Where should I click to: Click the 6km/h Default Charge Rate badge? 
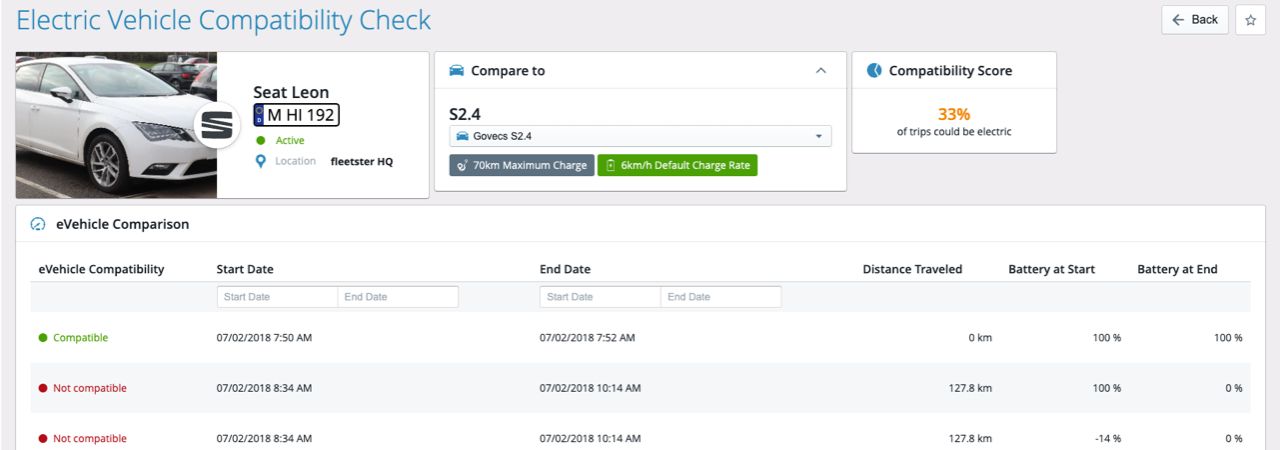click(x=678, y=166)
